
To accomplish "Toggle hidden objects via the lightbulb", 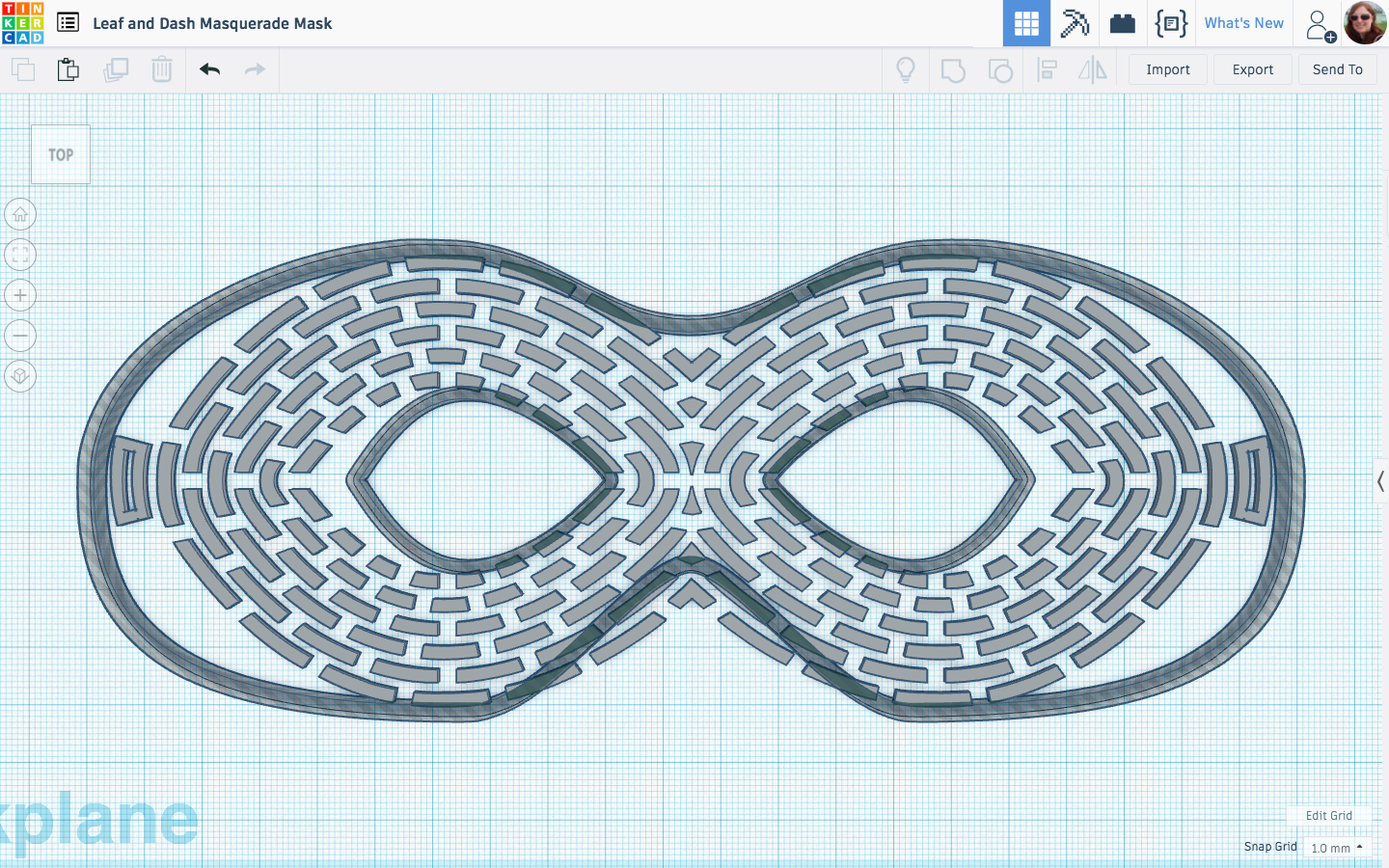I will tap(905, 68).
